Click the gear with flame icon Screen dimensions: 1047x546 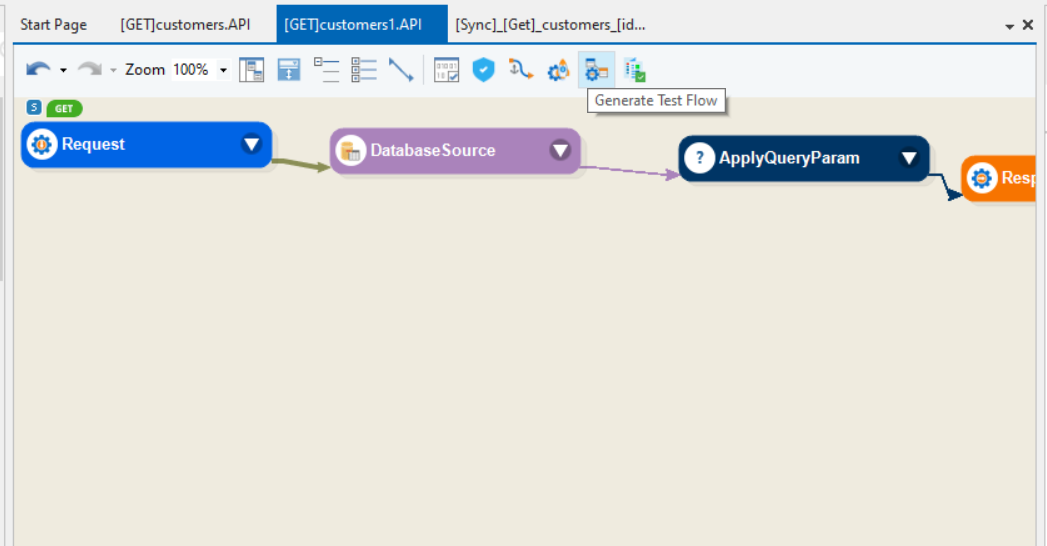[x=558, y=70]
